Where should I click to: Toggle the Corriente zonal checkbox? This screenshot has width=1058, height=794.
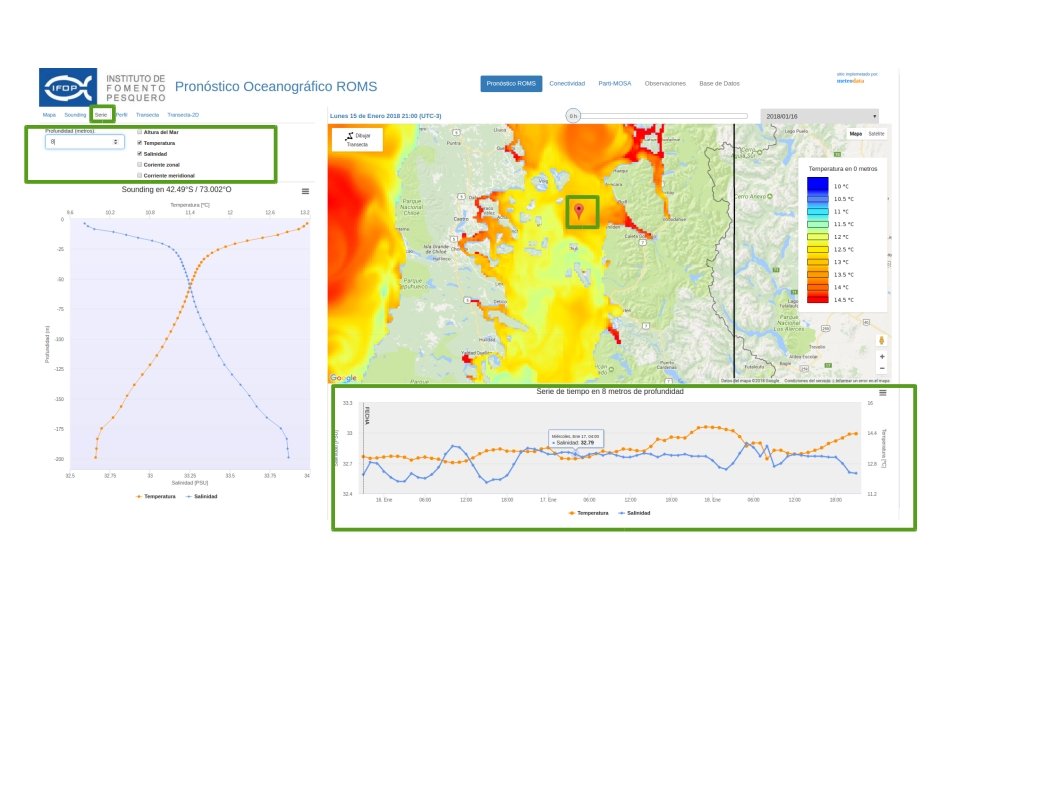pos(139,164)
